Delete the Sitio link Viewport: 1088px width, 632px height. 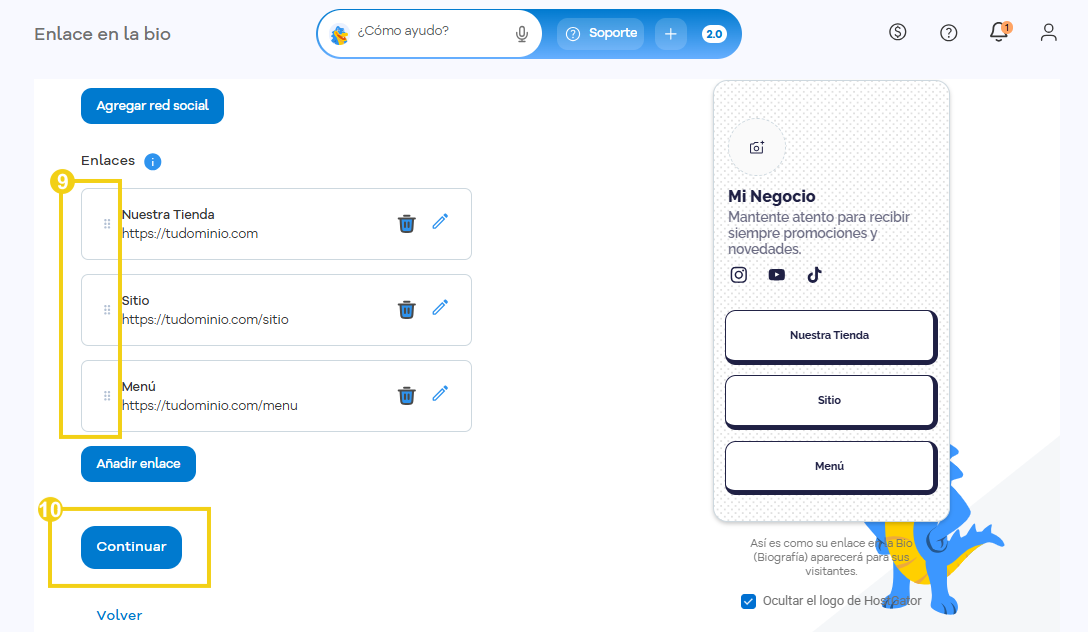(x=407, y=309)
